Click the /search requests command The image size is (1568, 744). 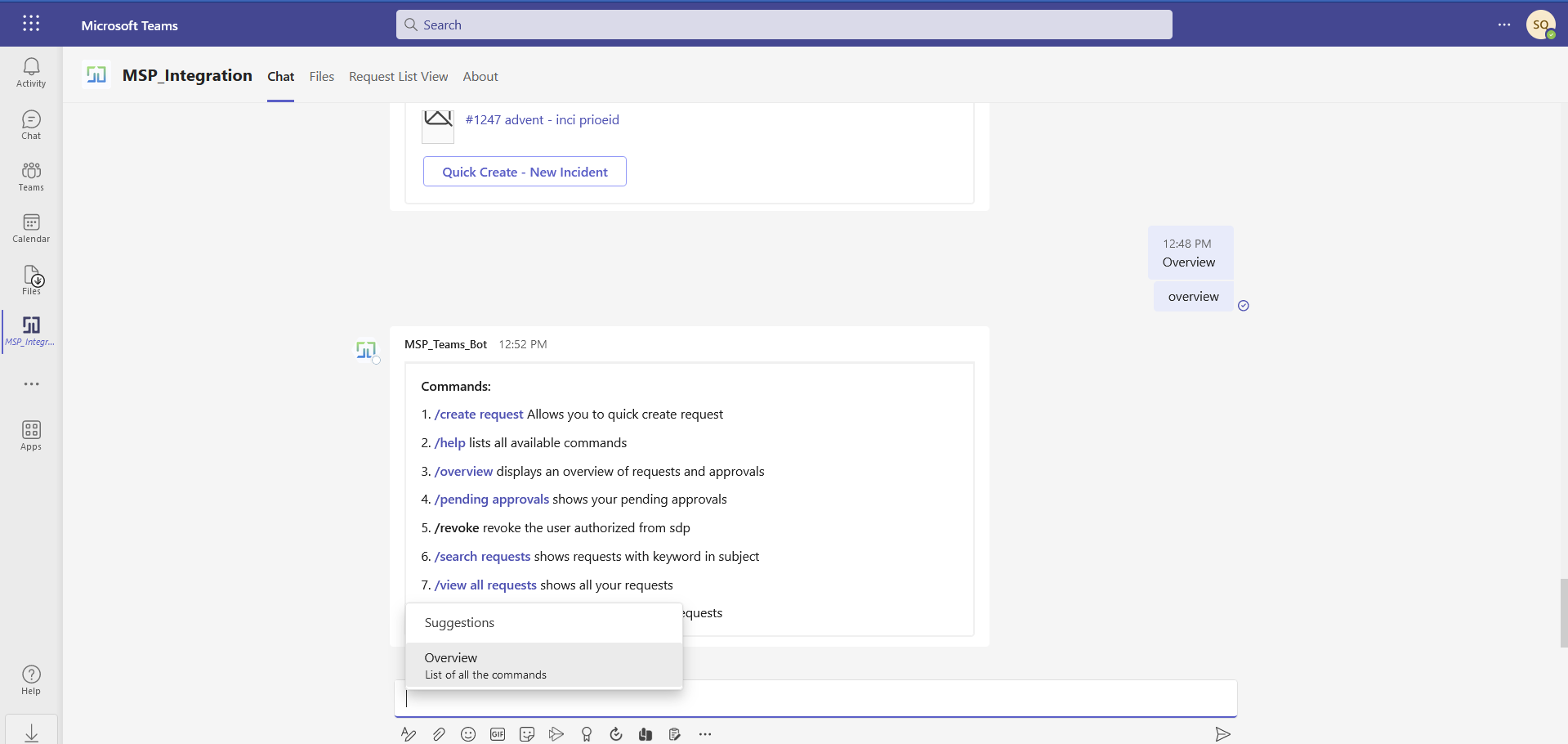(483, 557)
